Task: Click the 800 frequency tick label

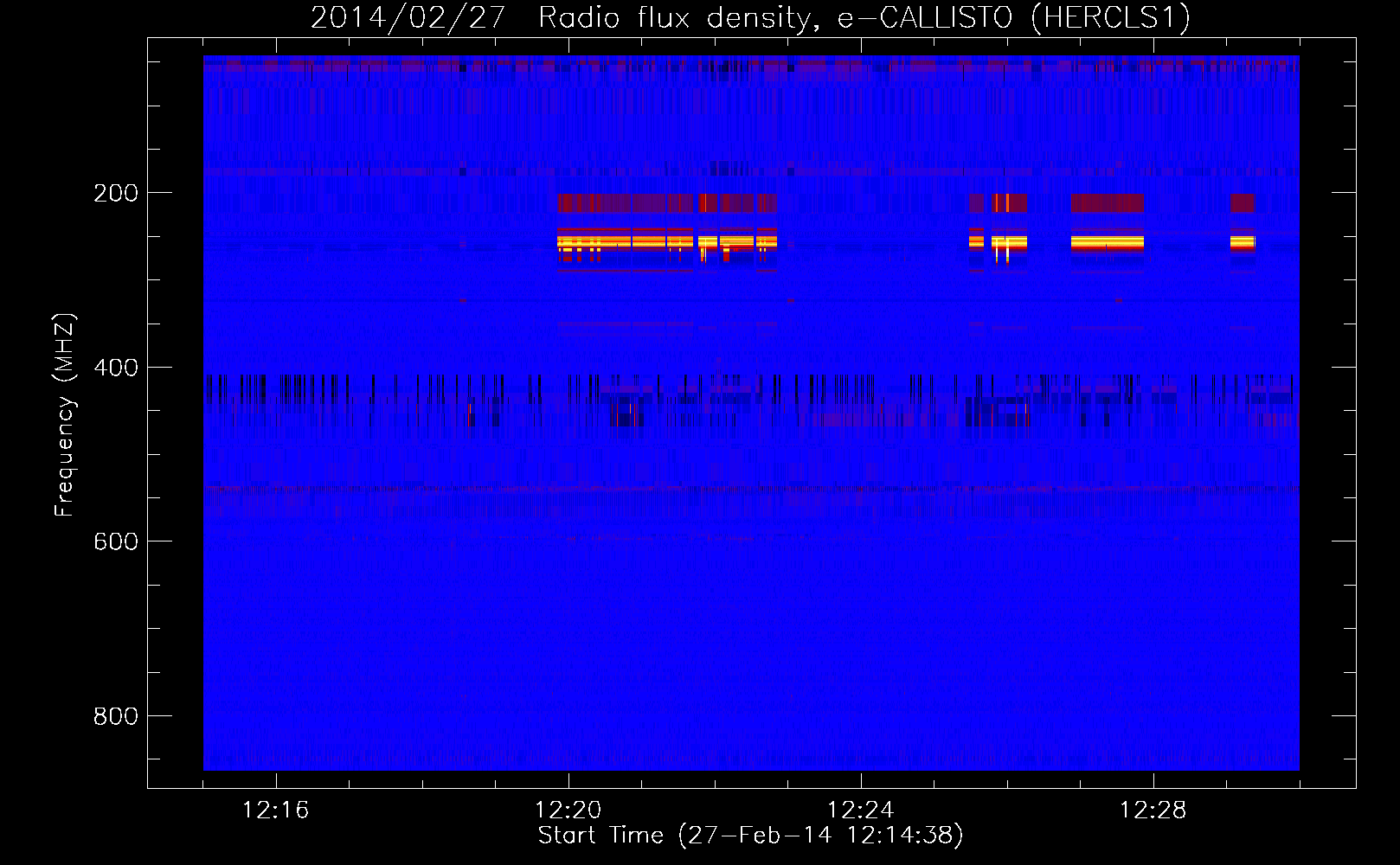Action: (116, 716)
